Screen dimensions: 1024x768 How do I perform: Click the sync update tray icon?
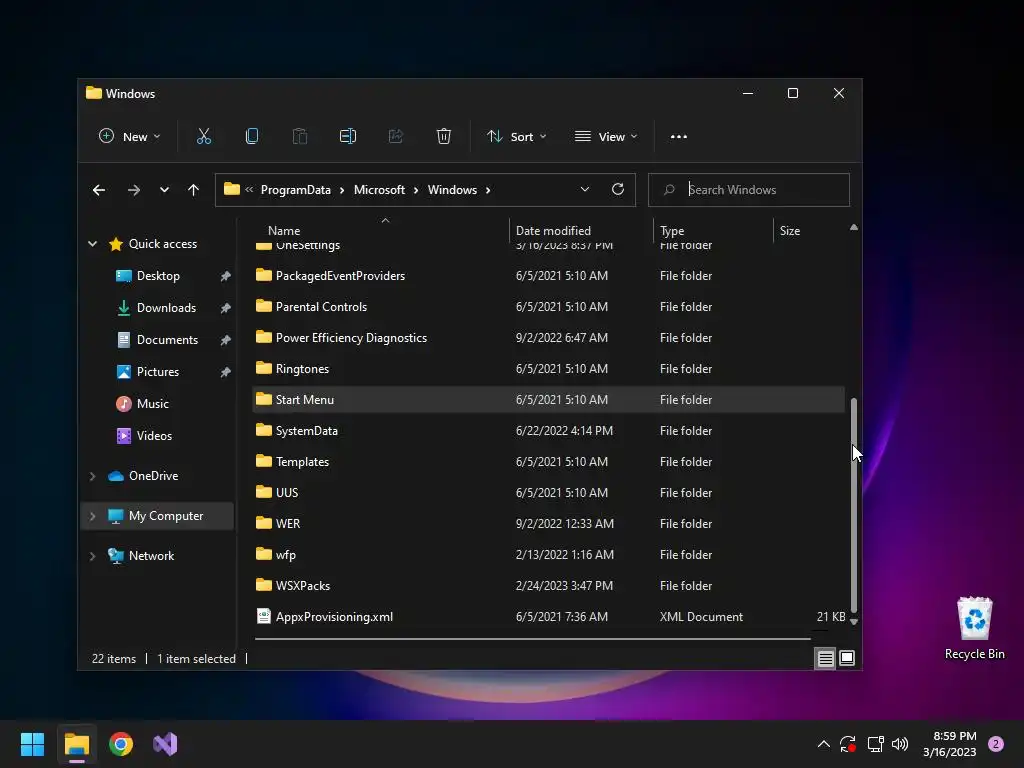click(848, 744)
